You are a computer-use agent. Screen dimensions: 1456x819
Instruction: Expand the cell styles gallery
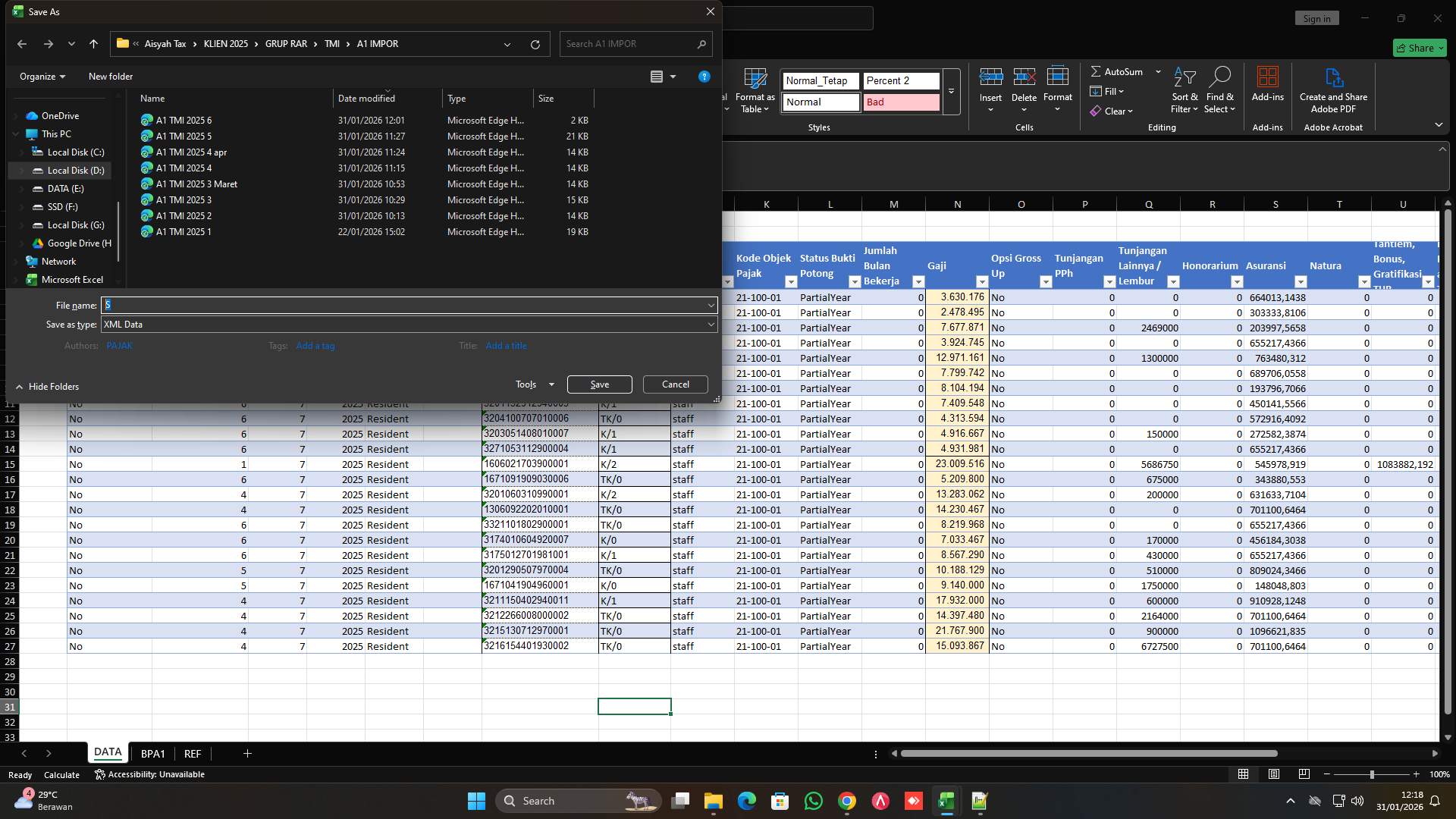951,92
